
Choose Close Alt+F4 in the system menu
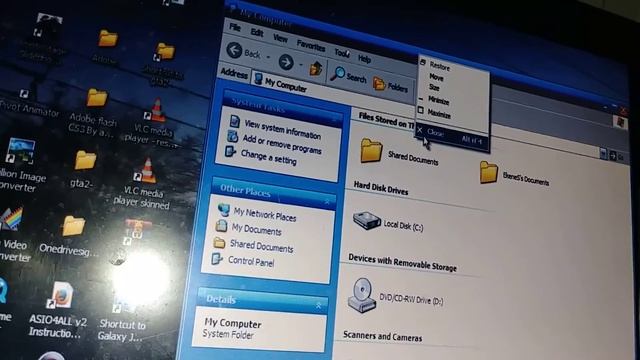[x=451, y=137]
